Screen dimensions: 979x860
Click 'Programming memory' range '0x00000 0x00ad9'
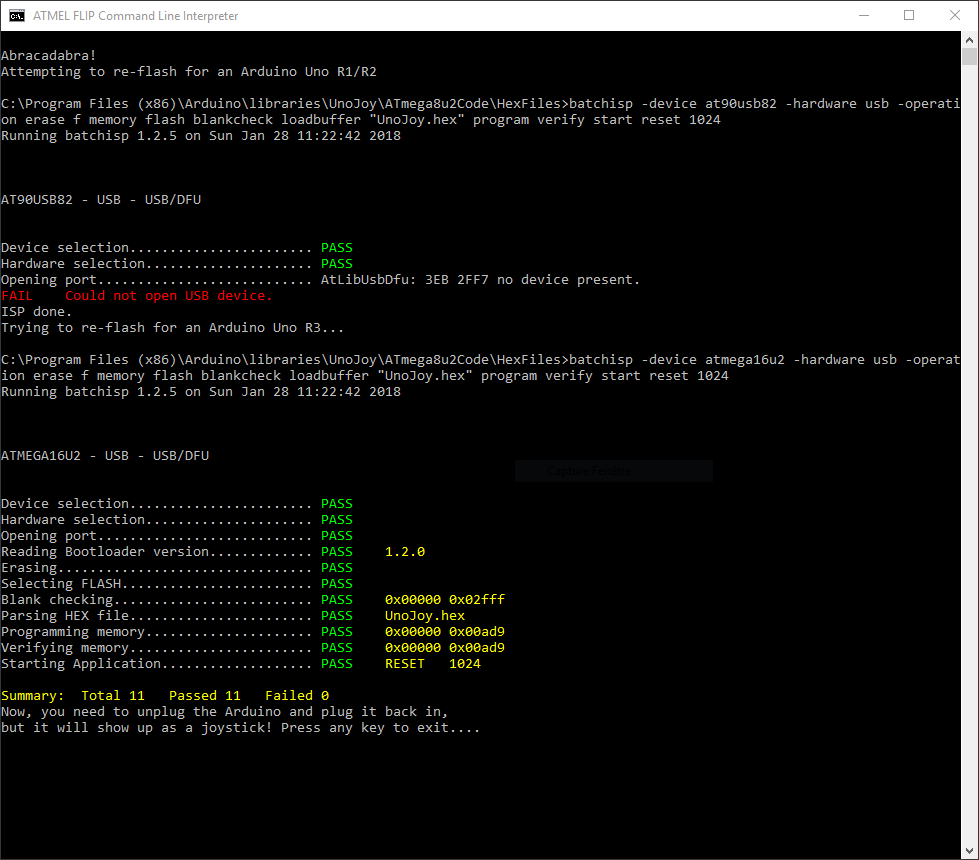click(x=445, y=632)
